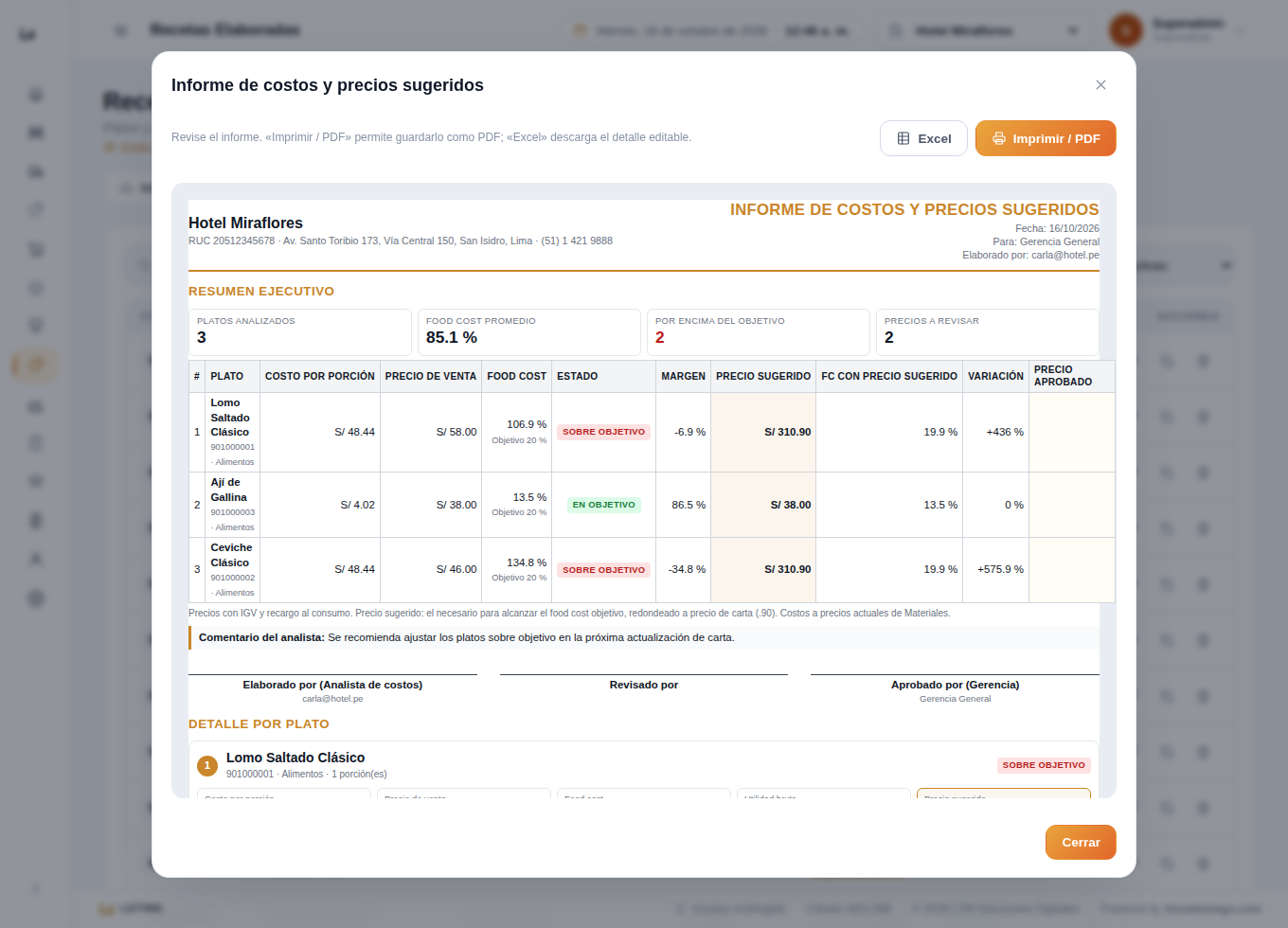Select the Ají de Gallina name in the table

[228, 490]
